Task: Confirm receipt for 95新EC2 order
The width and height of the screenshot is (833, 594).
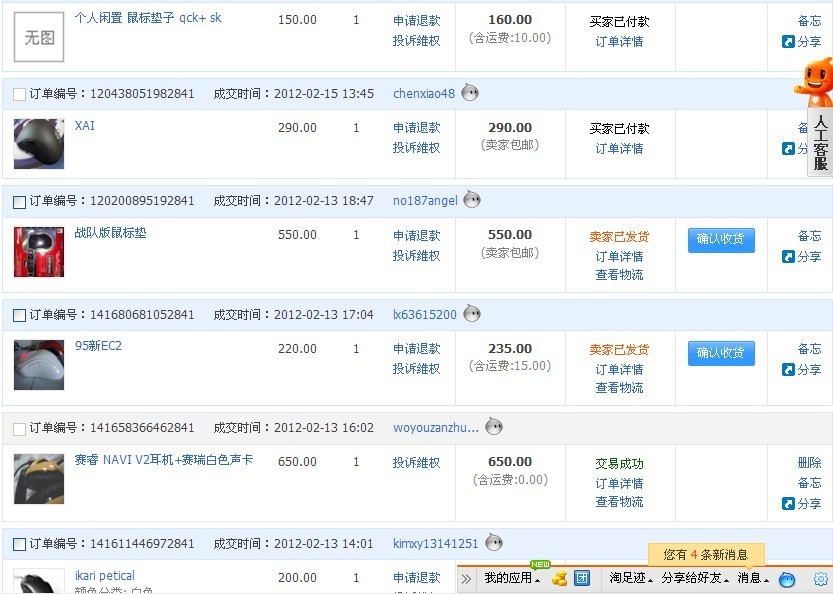Action: point(721,353)
